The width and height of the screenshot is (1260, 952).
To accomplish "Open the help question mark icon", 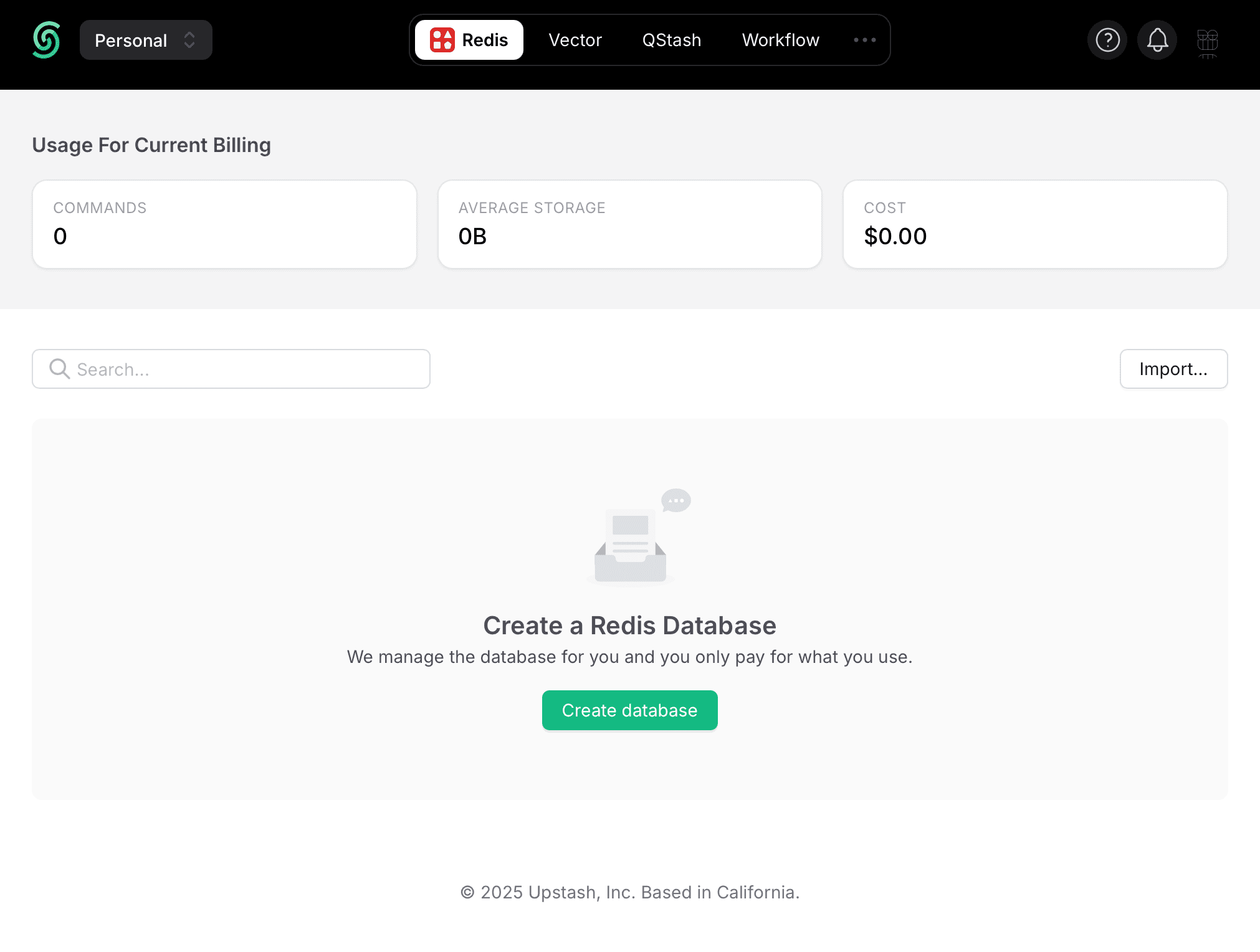I will (x=1107, y=40).
